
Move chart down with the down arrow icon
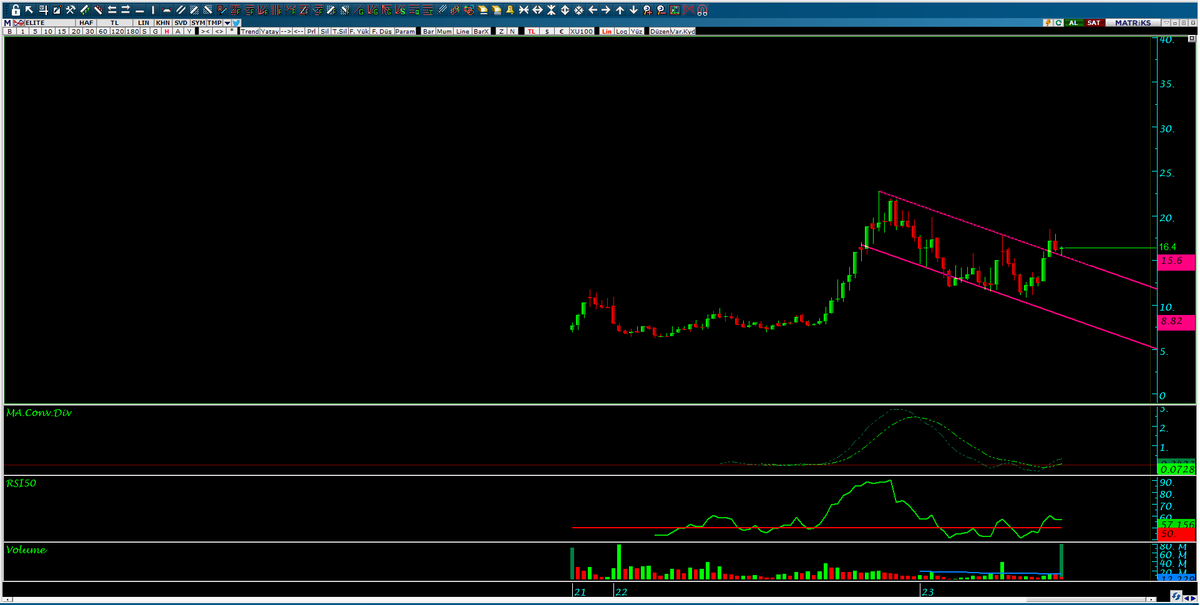pos(633,10)
